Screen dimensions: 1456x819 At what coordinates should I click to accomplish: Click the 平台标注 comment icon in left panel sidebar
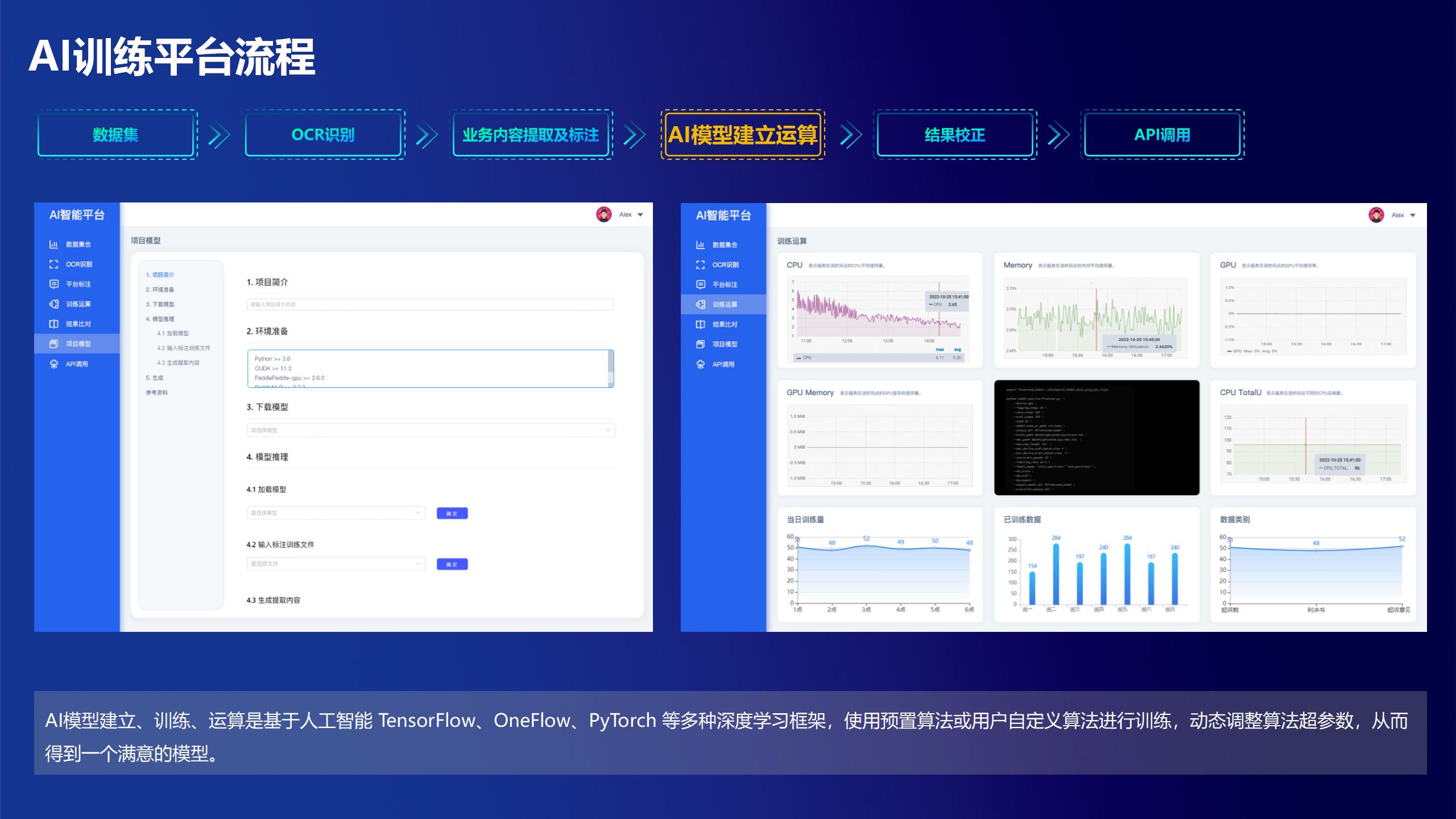tap(53, 284)
